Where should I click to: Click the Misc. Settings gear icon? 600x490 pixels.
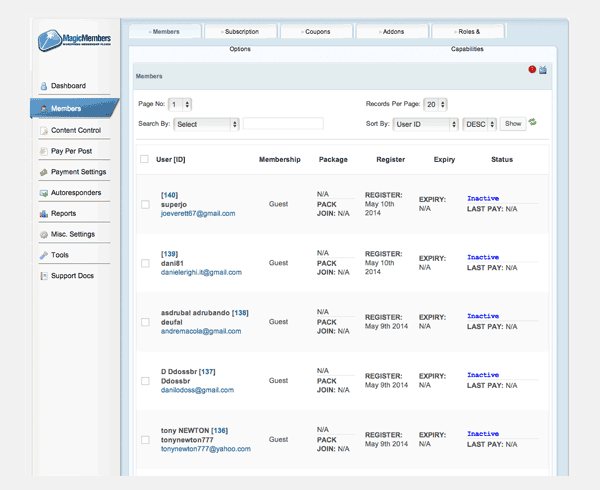point(43,234)
